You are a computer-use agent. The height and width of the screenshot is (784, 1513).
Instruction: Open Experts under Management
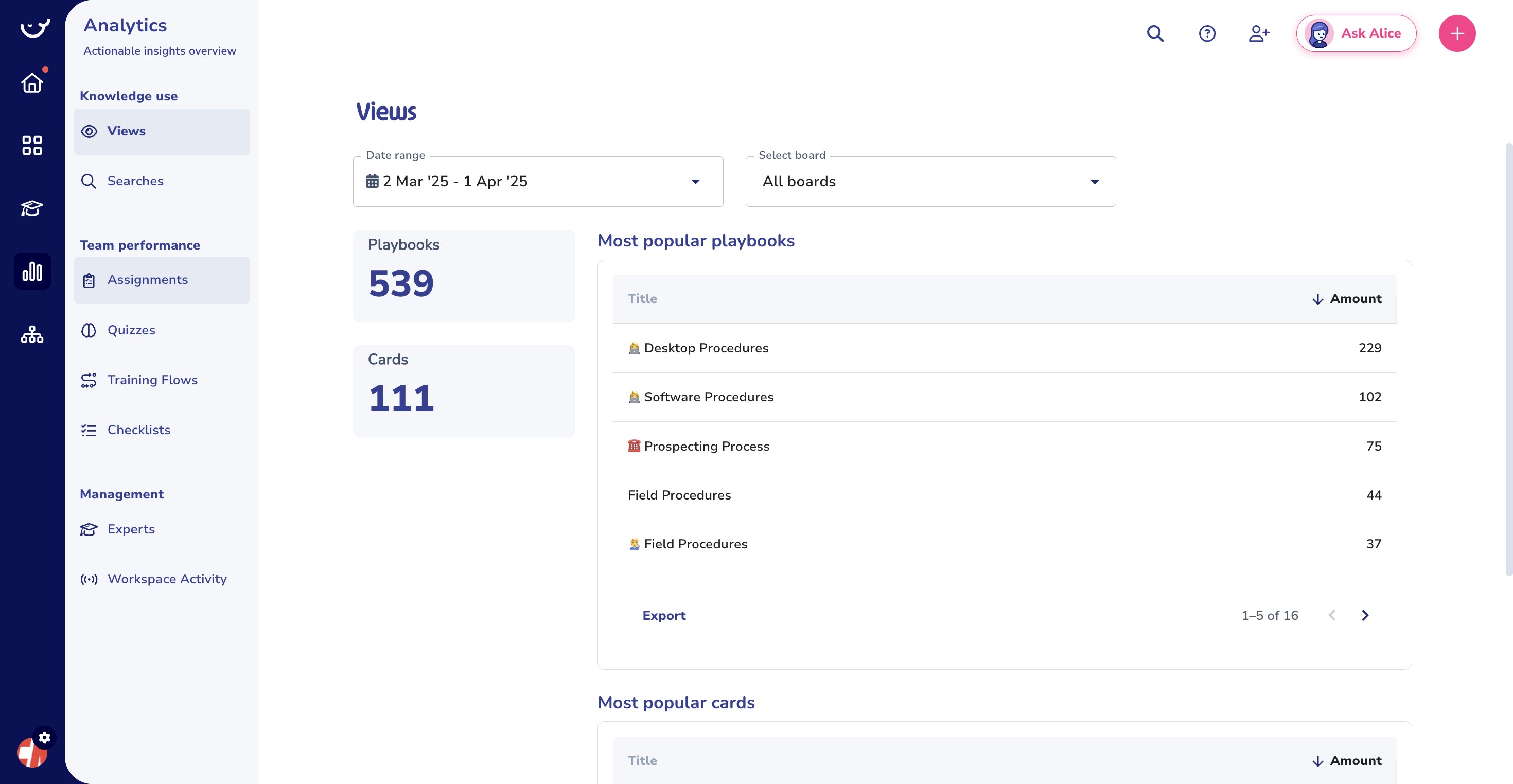162,529
